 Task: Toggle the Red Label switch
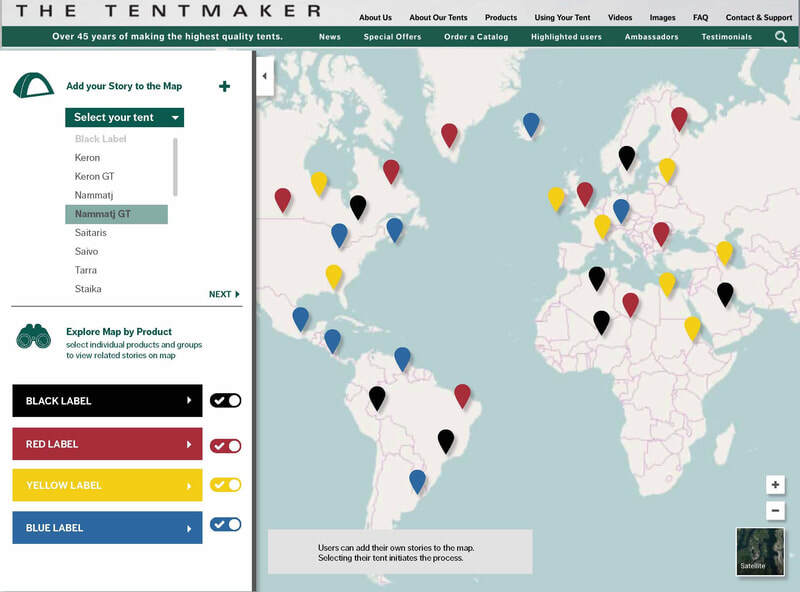pos(226,446)
